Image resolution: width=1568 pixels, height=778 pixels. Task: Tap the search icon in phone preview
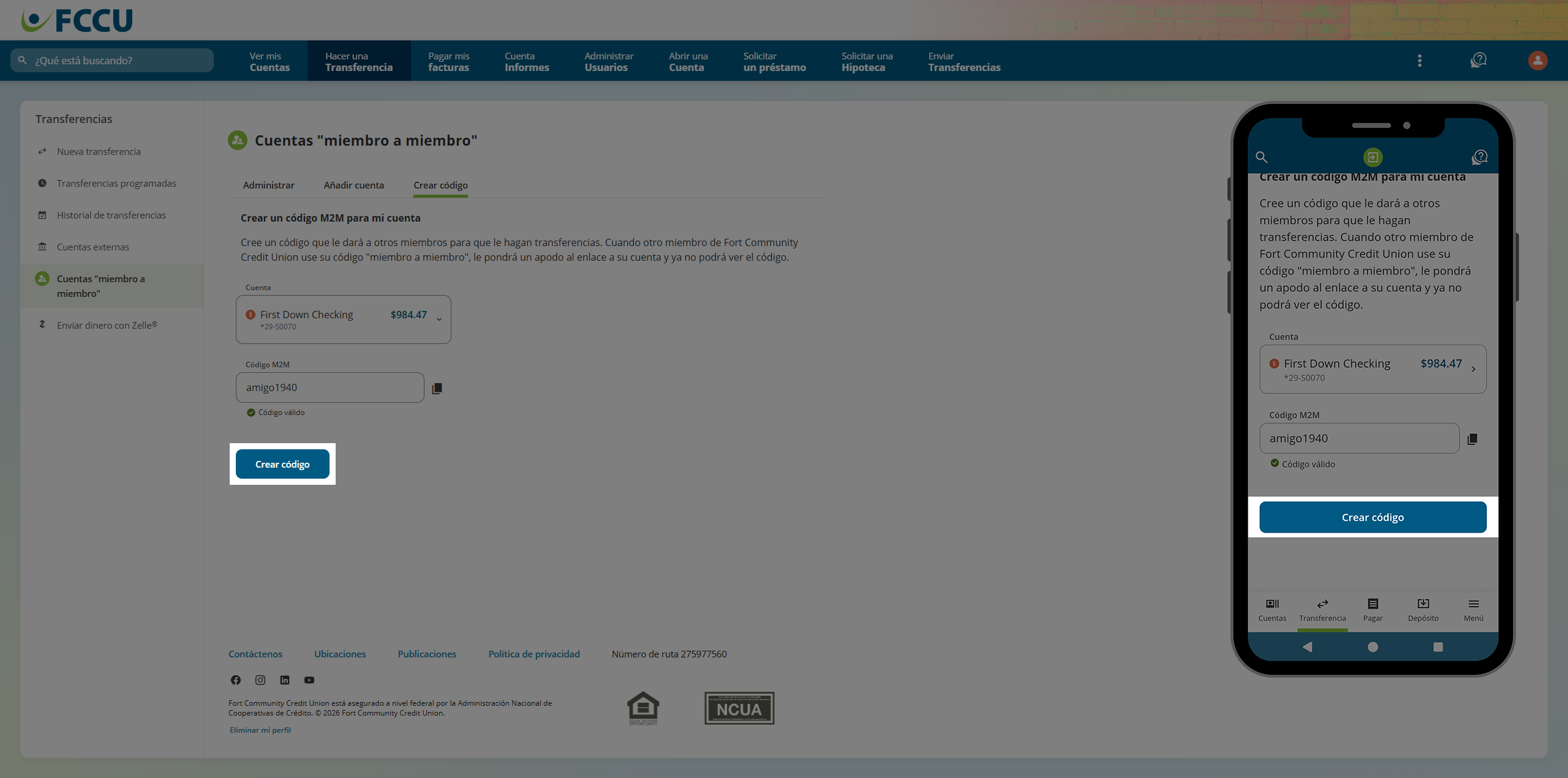1261,157
